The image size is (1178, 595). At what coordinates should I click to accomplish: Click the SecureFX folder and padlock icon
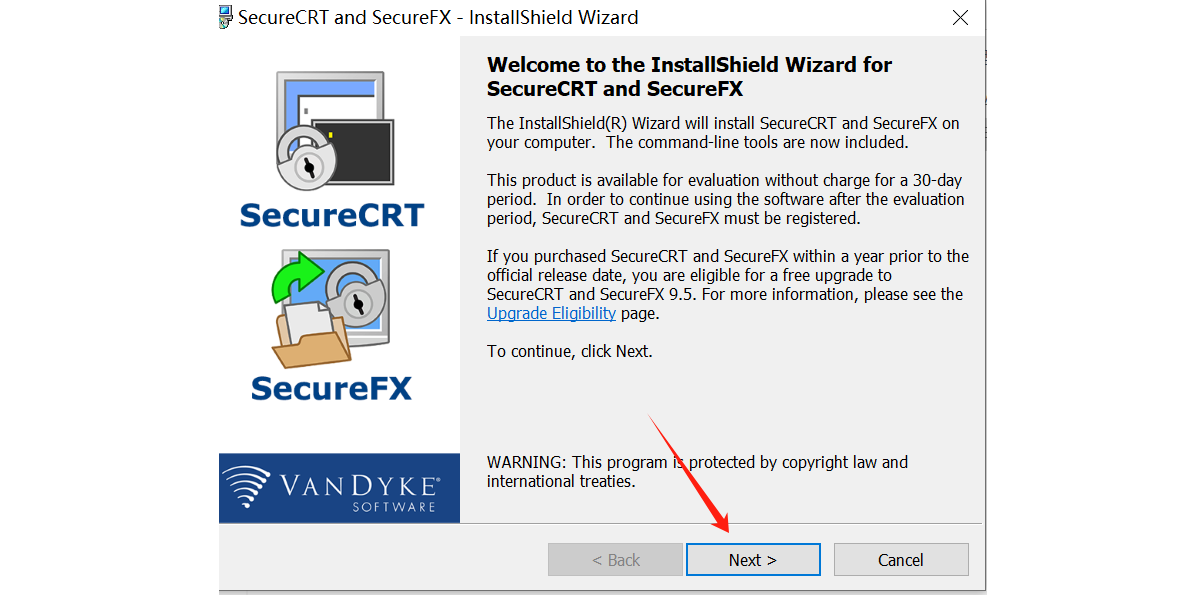click(x=330, y=309)
